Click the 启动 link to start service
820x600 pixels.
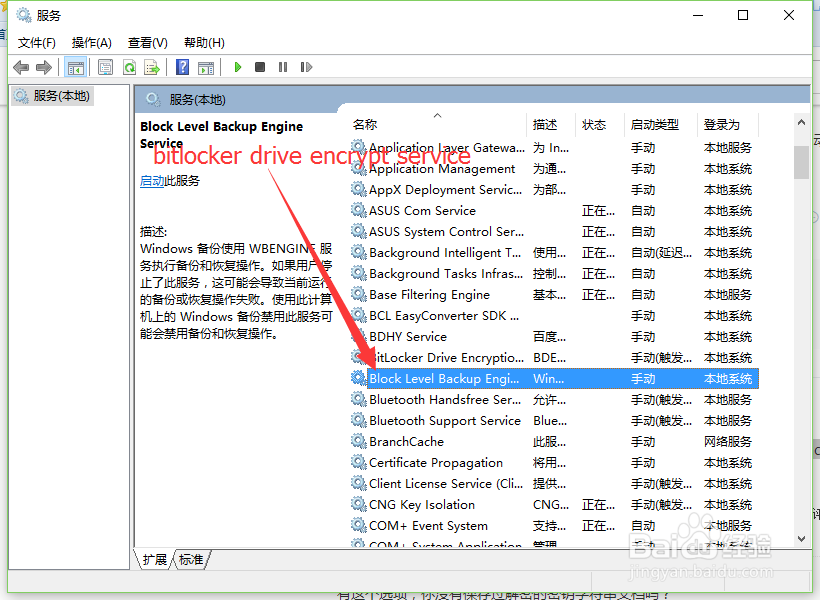152,181
